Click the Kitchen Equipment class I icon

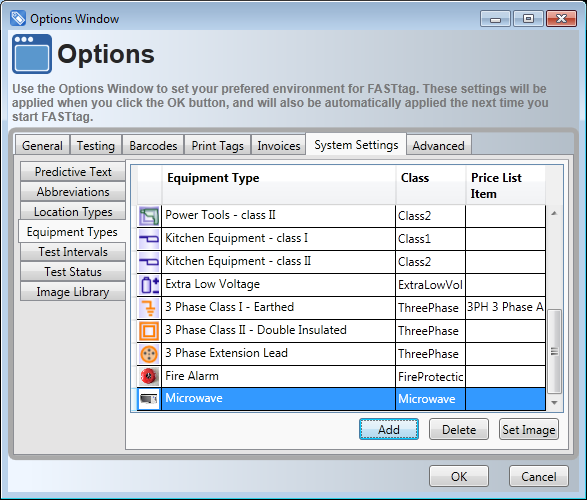(x=149, y=239)
